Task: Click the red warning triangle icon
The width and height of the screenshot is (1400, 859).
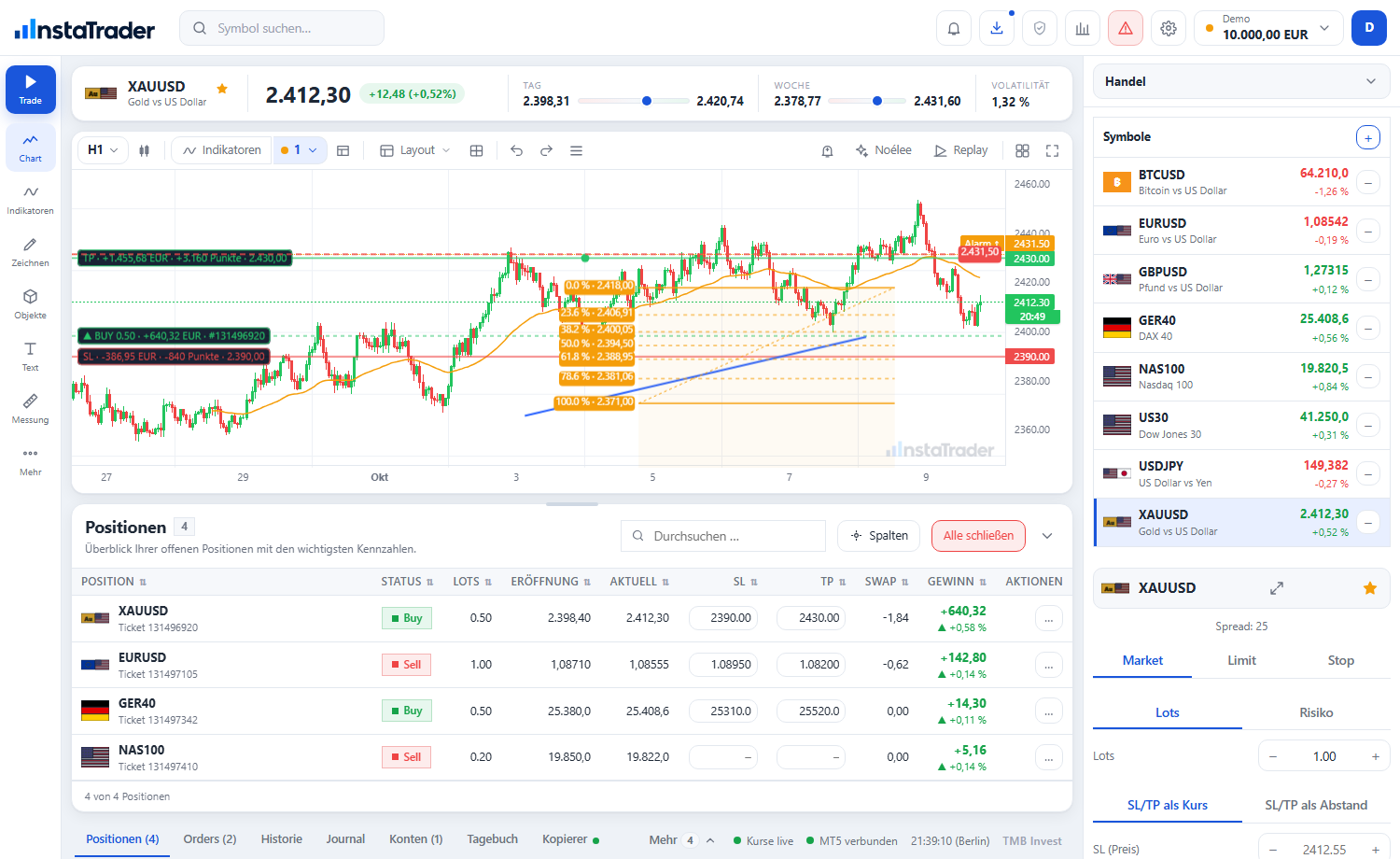Action: pyautogui.click(x=1126, y=28)
